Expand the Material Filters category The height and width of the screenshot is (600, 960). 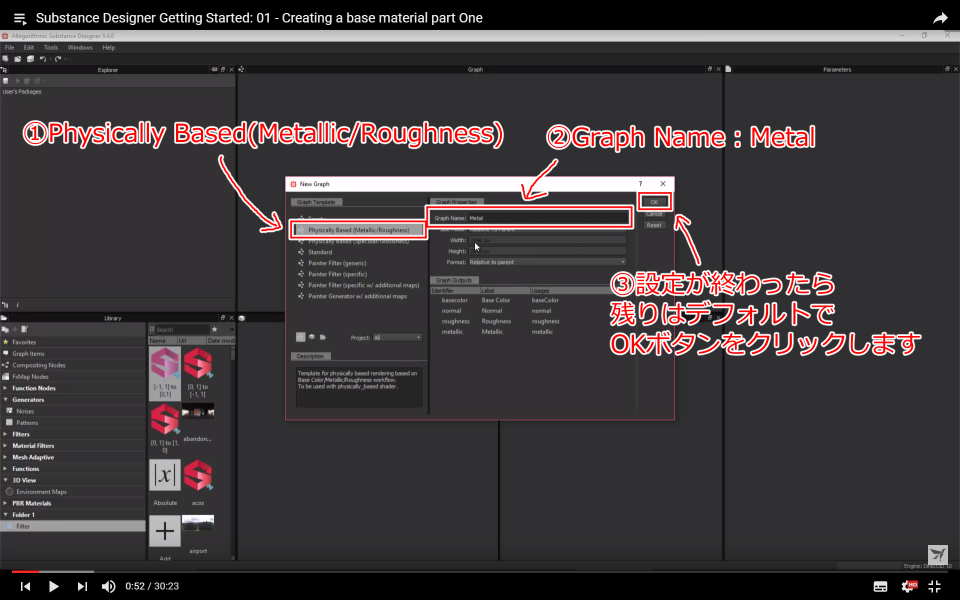[x=6, y=446]
